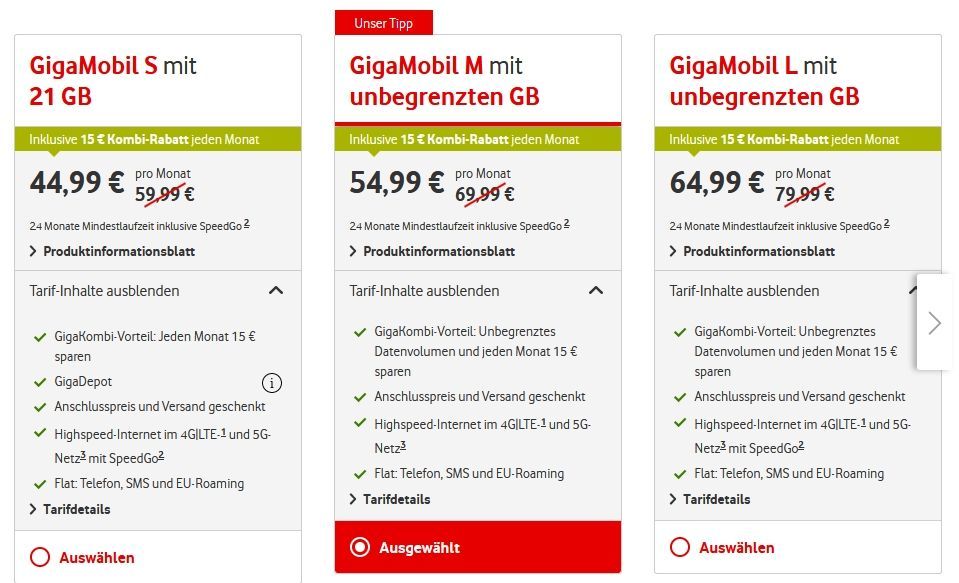The width and height of the screenshot is (959, 583).
Task: Open Tarifdetails of GigaMobil L
Action: coord(716,499)
